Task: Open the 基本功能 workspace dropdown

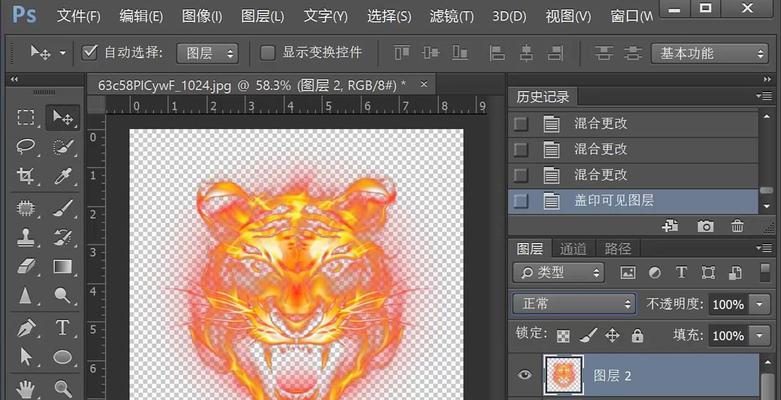Action: tap(710, 52)
